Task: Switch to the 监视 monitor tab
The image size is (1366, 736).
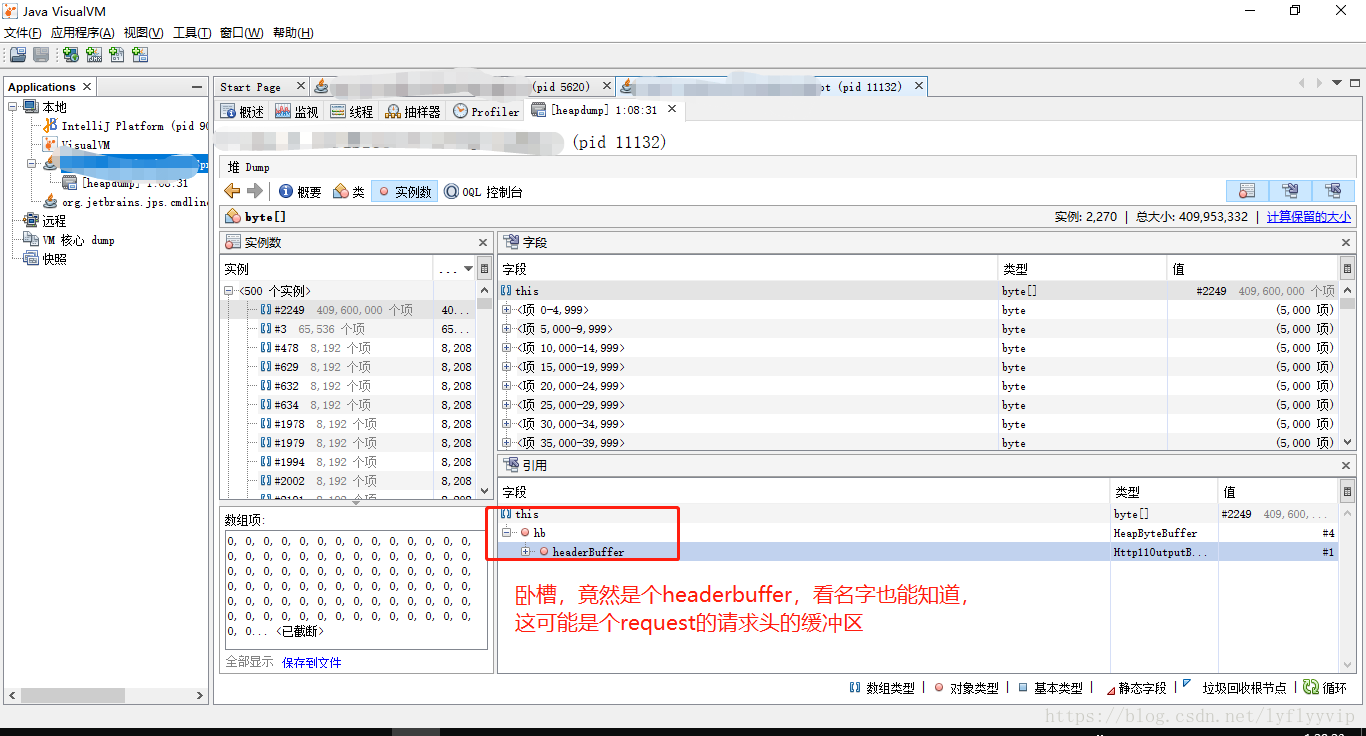Action: tap(297, 112)
